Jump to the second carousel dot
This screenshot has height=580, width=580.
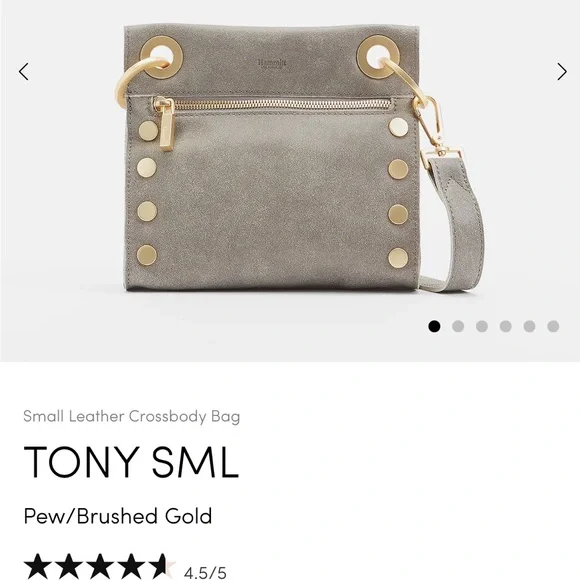[458, 326]
